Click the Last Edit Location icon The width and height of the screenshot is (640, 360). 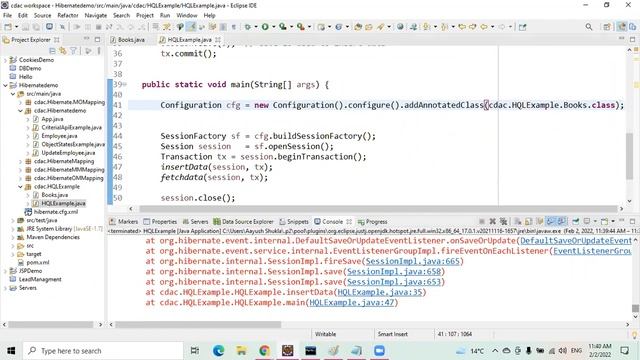(462, 27)
